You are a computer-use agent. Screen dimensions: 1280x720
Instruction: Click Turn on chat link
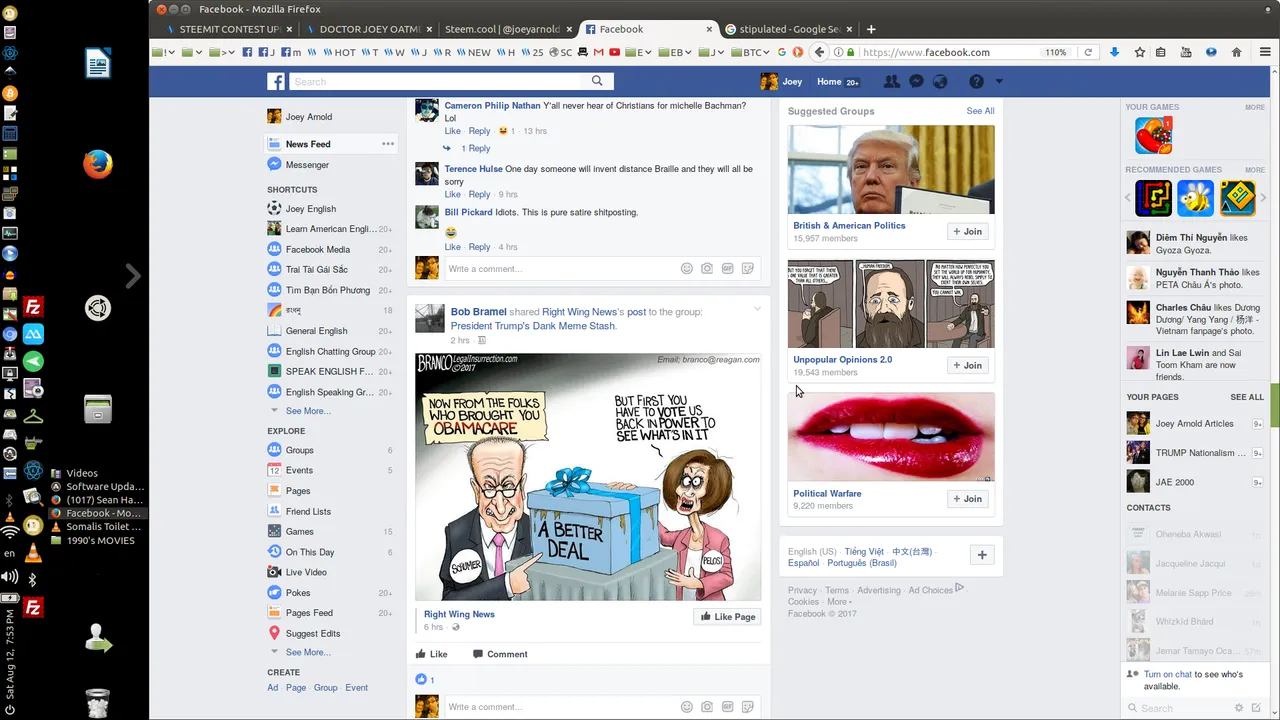1168,675
